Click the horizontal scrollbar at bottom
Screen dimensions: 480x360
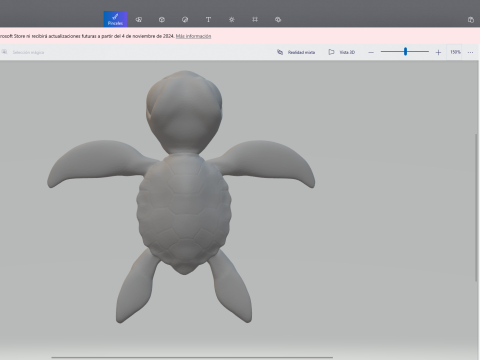pyautogui.click(x=192, y=357)
